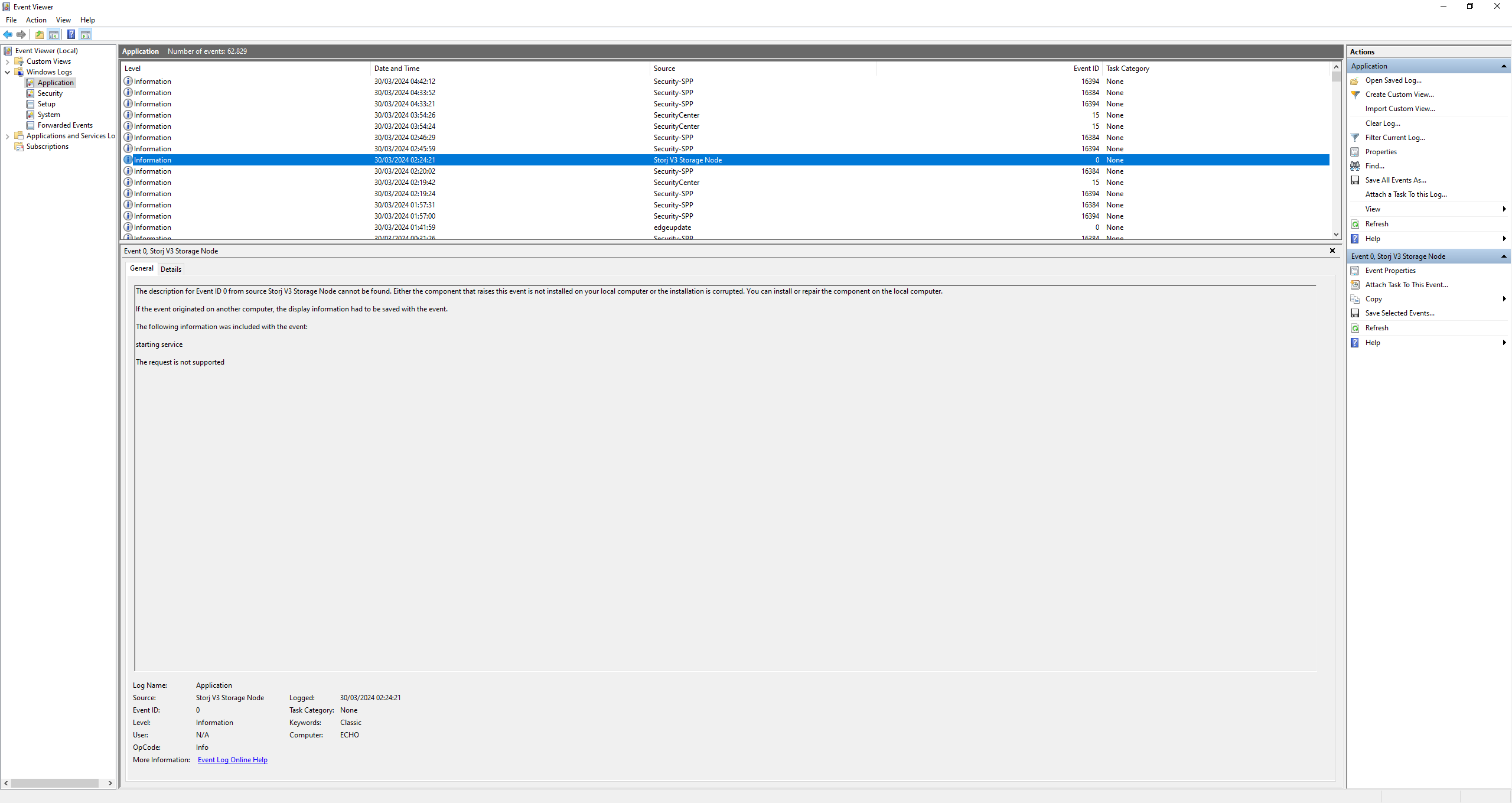The width and height of the screenshot is (1512, 803).
Task: Switch to the Details tab
Action: pos(171,269)
